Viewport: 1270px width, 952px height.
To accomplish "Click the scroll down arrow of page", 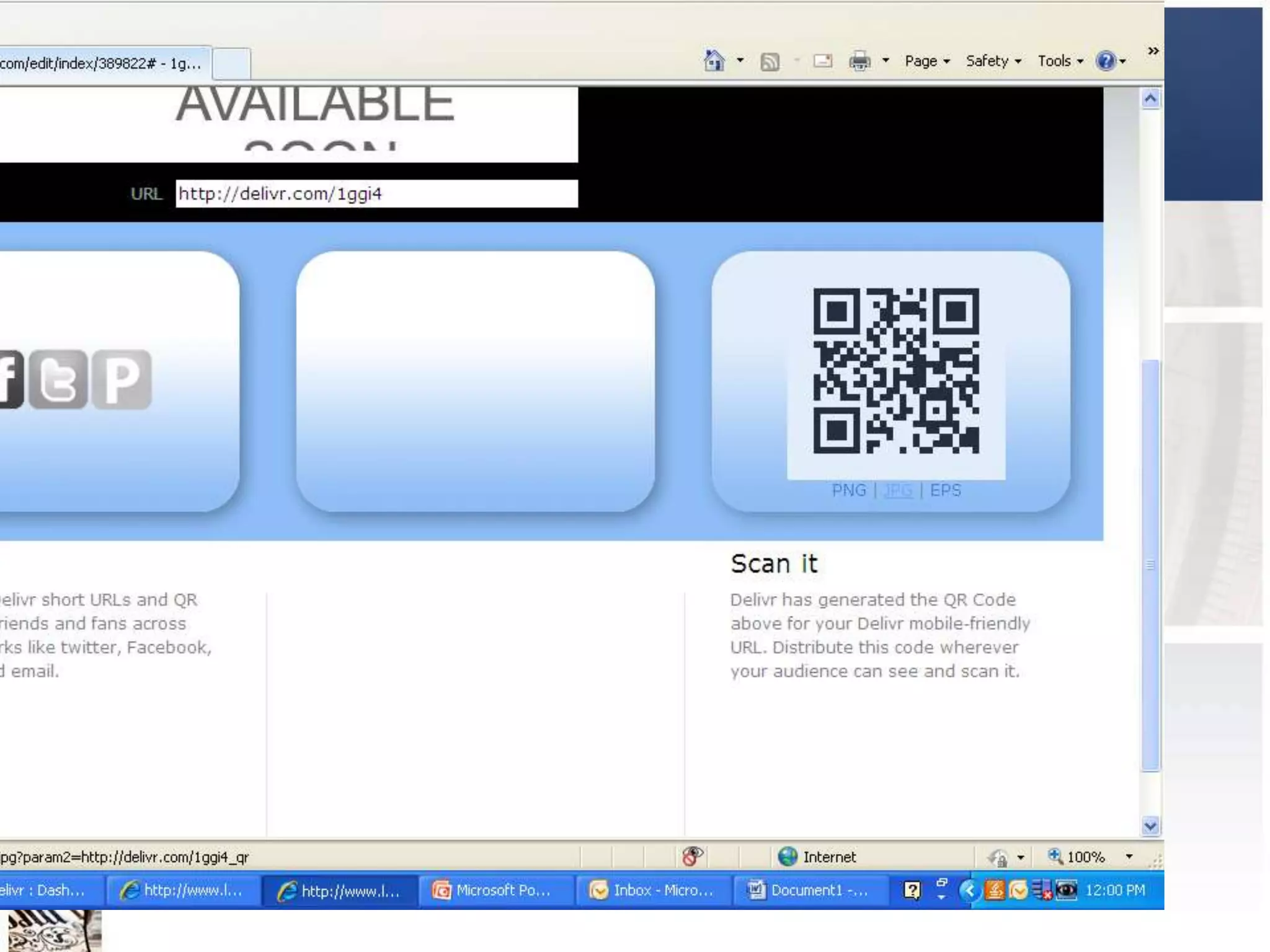I will (1150, 826).
